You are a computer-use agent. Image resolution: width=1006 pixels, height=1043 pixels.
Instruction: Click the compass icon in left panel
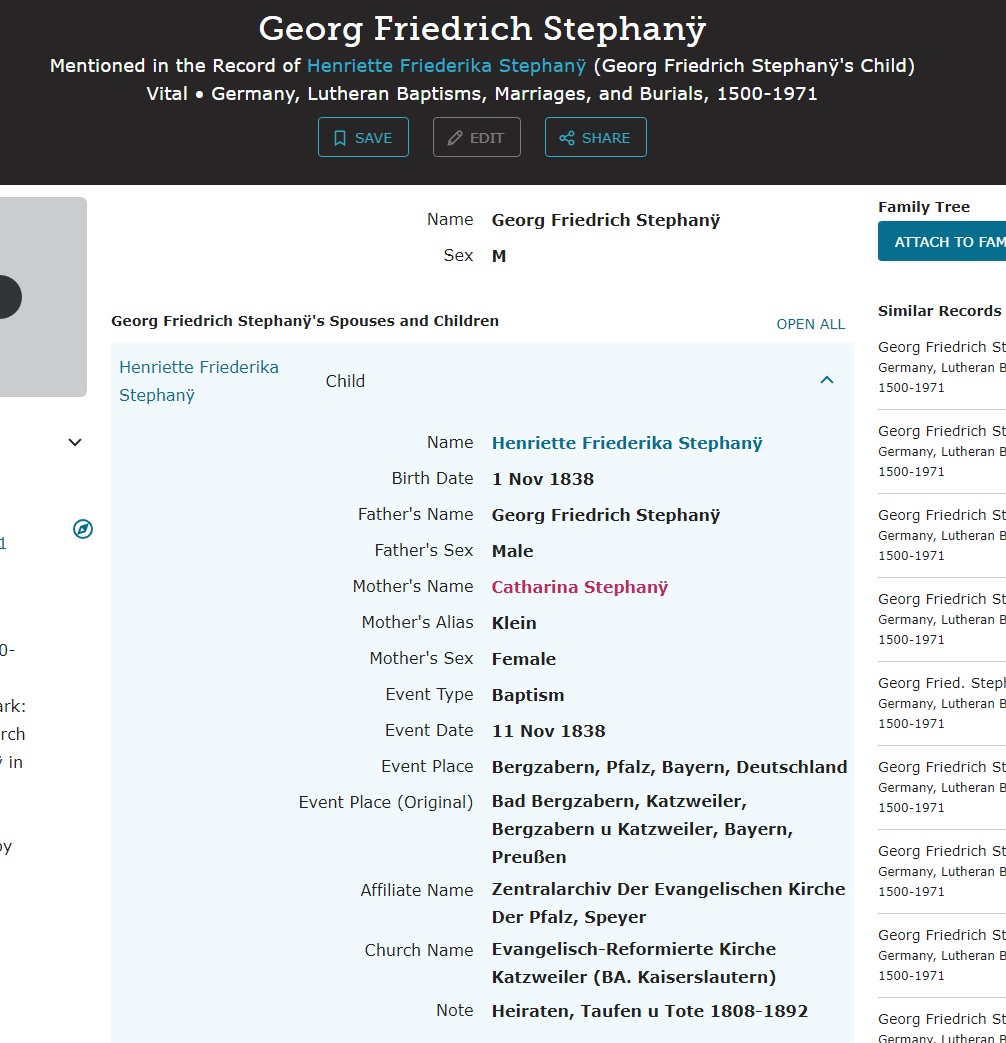pos(83,529)
